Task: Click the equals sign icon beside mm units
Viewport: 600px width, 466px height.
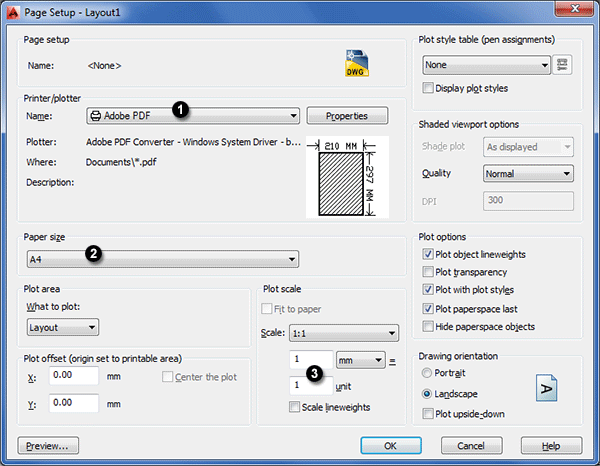Action: 392,361
